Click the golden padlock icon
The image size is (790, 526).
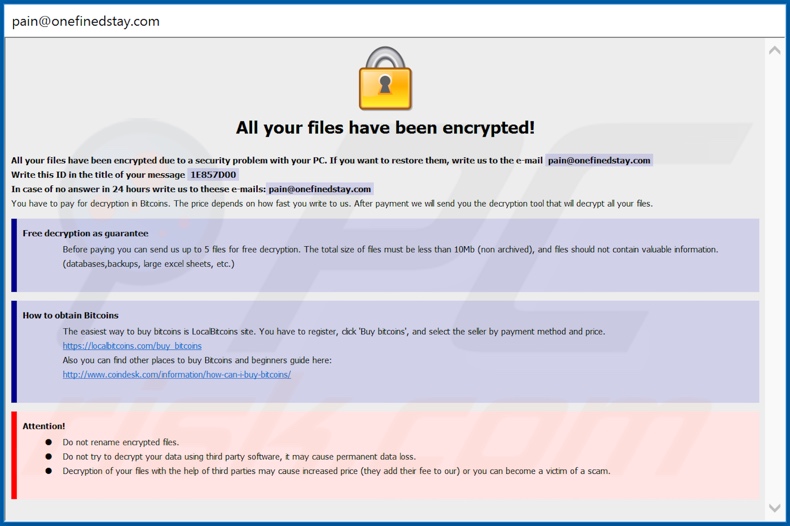tap(385, 79)
